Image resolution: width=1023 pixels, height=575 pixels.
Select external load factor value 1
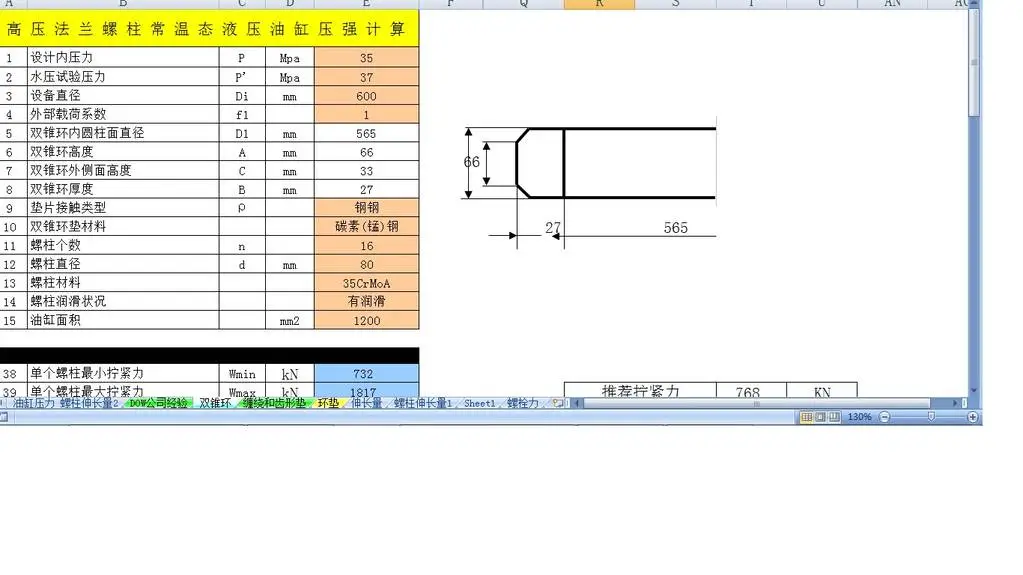367,114
